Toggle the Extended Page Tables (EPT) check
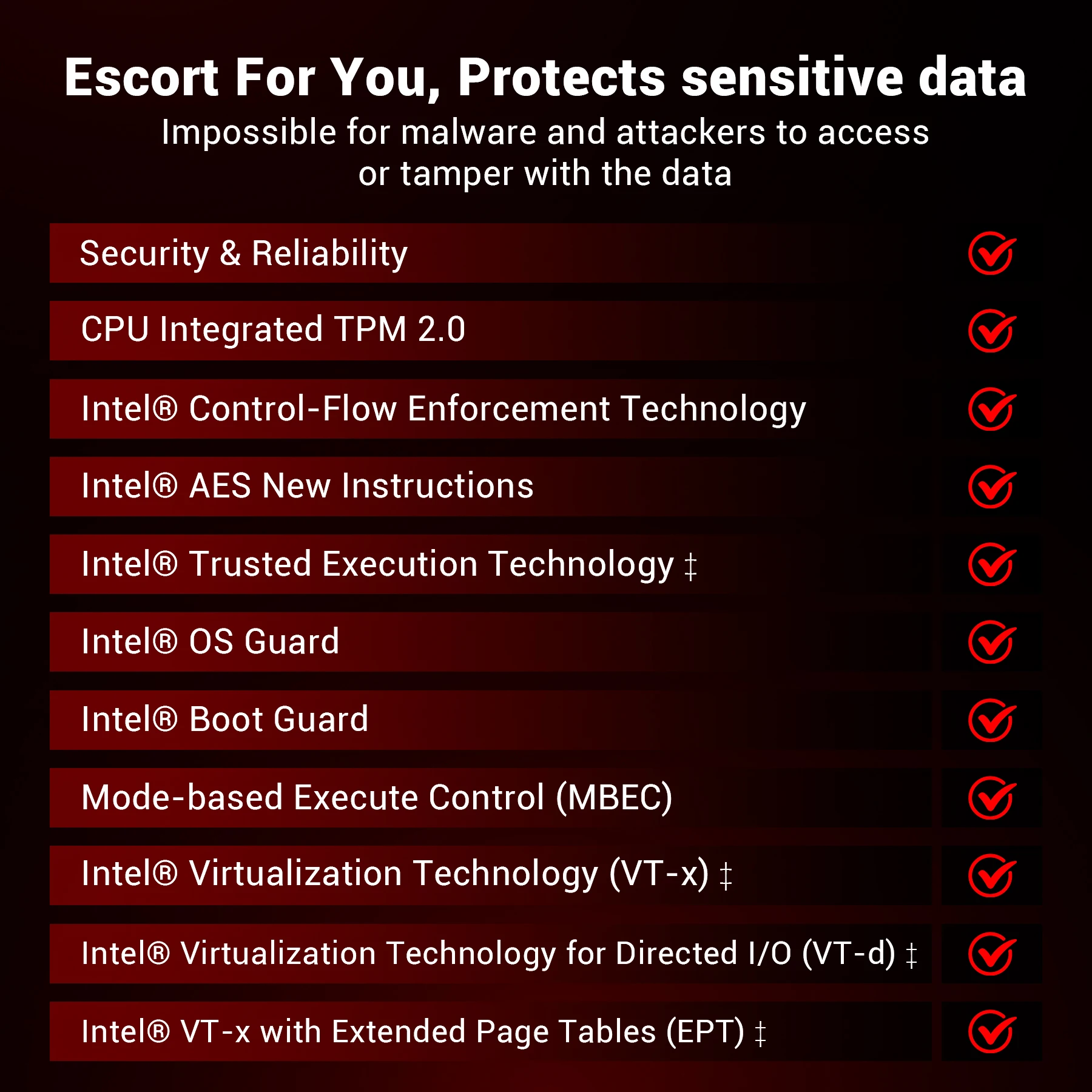 tap(991, 1031)
